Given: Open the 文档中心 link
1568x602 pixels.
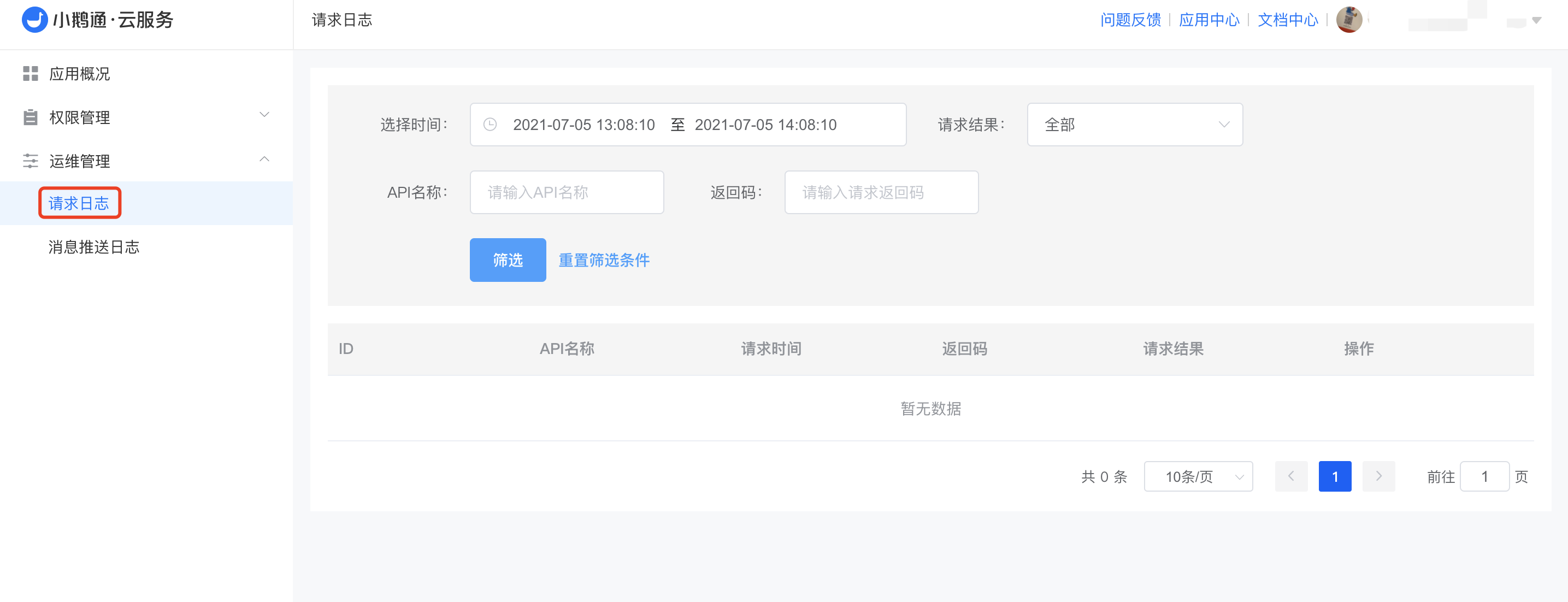Looking at the screenshot, I should pyautogui.click(x=1287, y=20).
